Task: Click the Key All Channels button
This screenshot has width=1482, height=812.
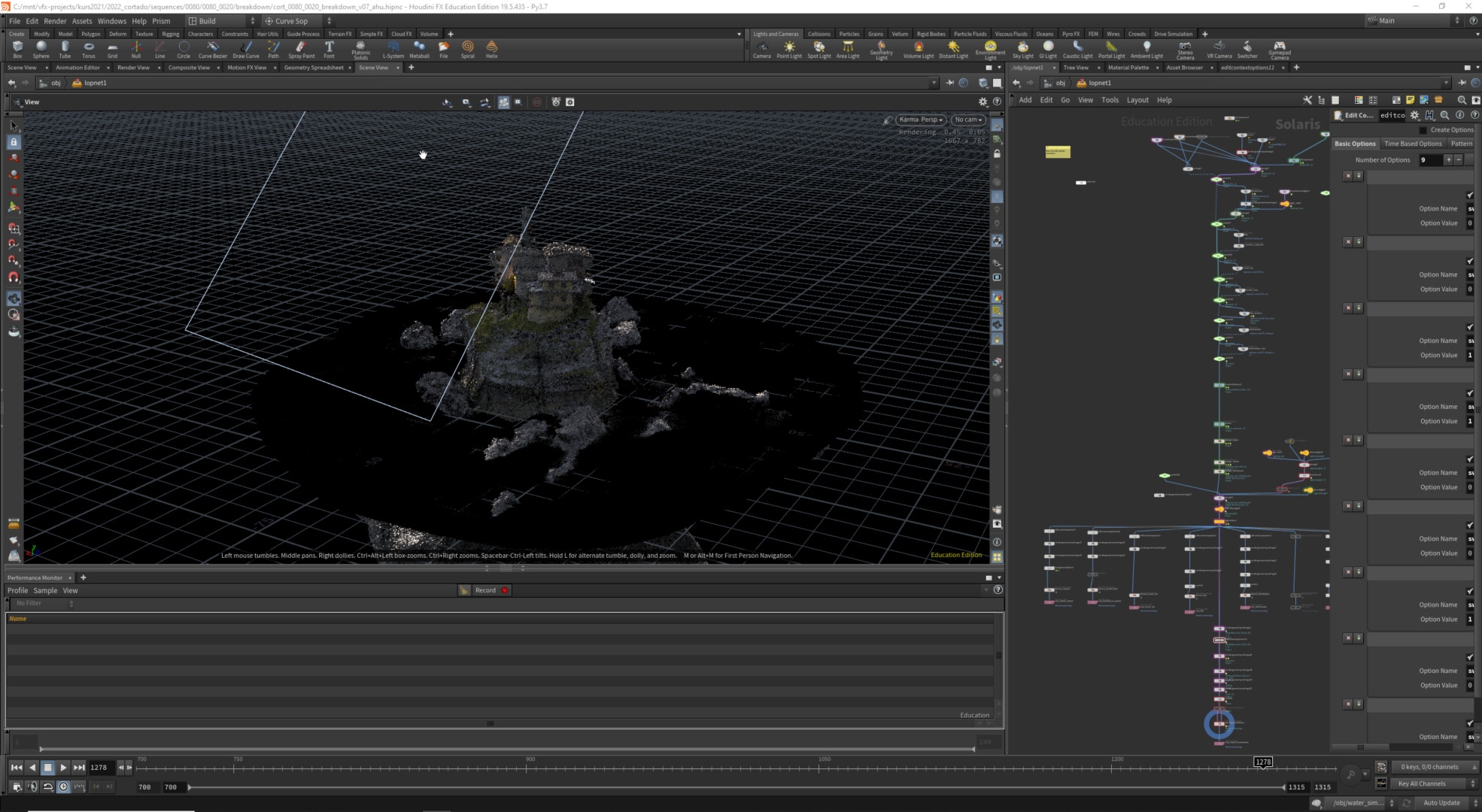Action: (x=1421, y=783)
